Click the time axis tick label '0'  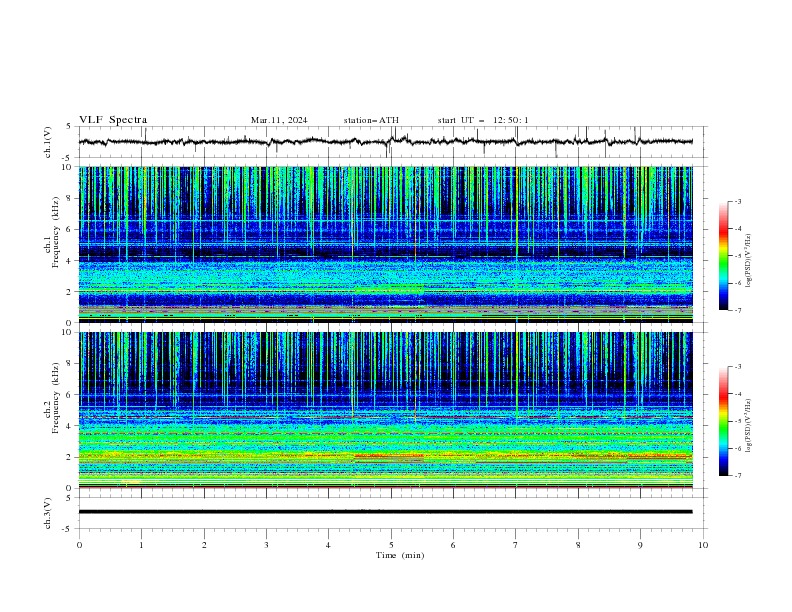pyautogui.click(x=79, y=545)
